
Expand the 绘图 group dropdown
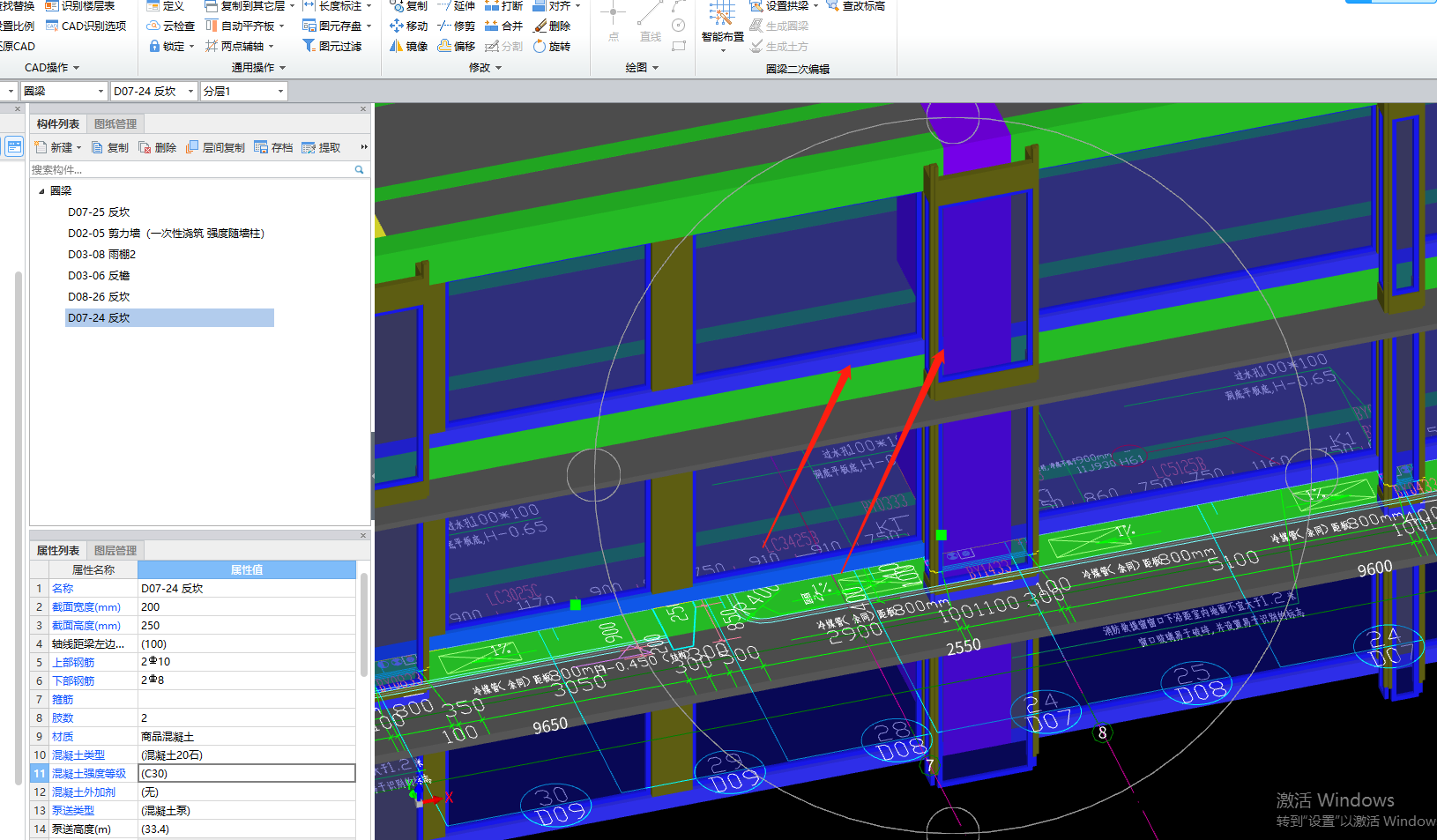click(x=642, y=67)
